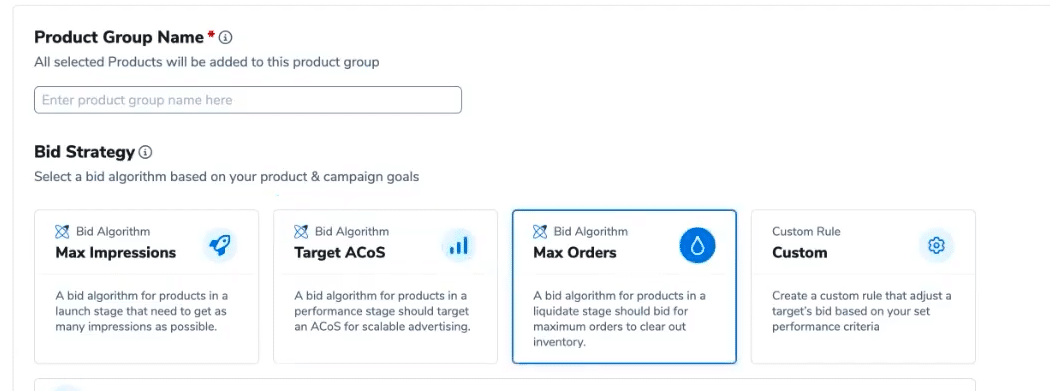Click the Bid Strategy section heading
This screenshot has height=391, width=1050.
click(x=84, y=152)
